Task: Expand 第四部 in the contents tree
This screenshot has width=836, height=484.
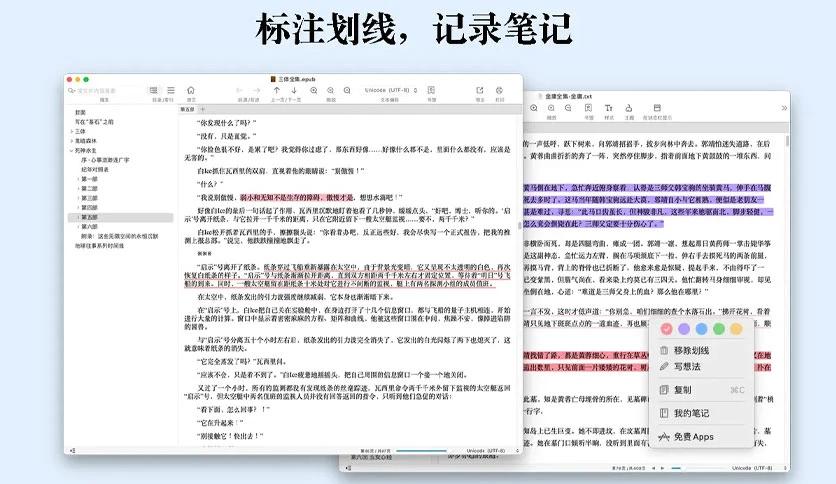Action: (78, 207)
